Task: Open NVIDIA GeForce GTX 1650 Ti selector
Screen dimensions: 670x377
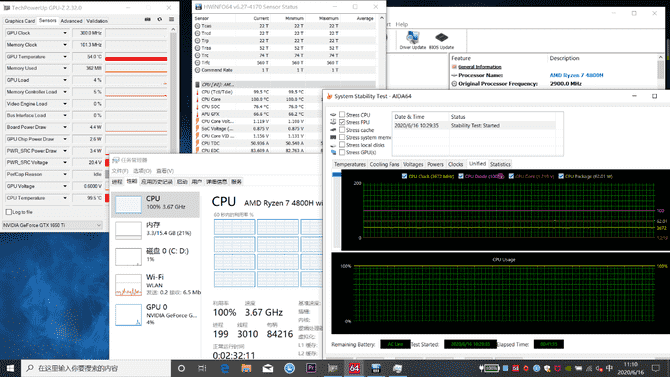Action: pos(52,225)
